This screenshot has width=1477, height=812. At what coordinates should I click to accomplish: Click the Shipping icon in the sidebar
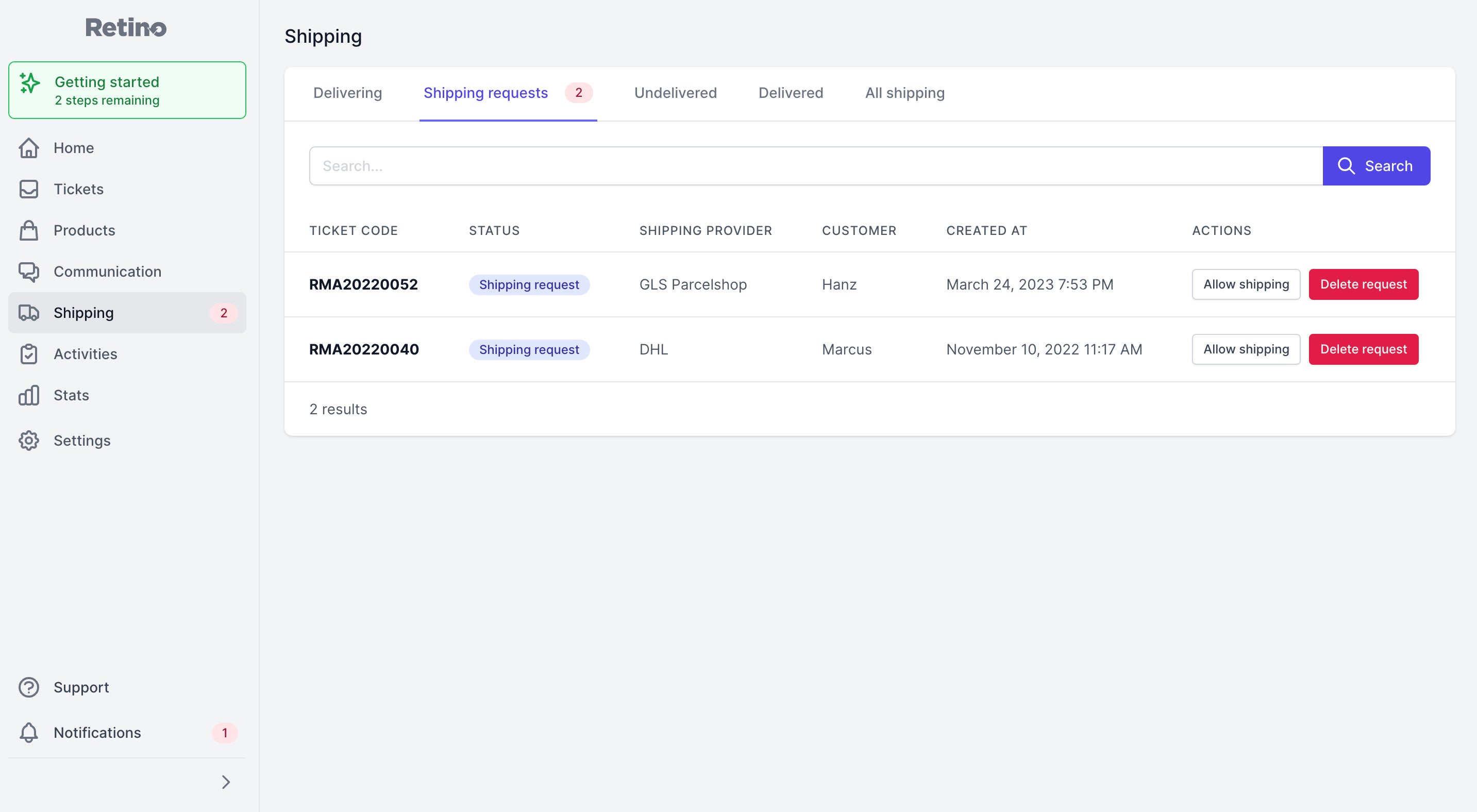point(29,312)
